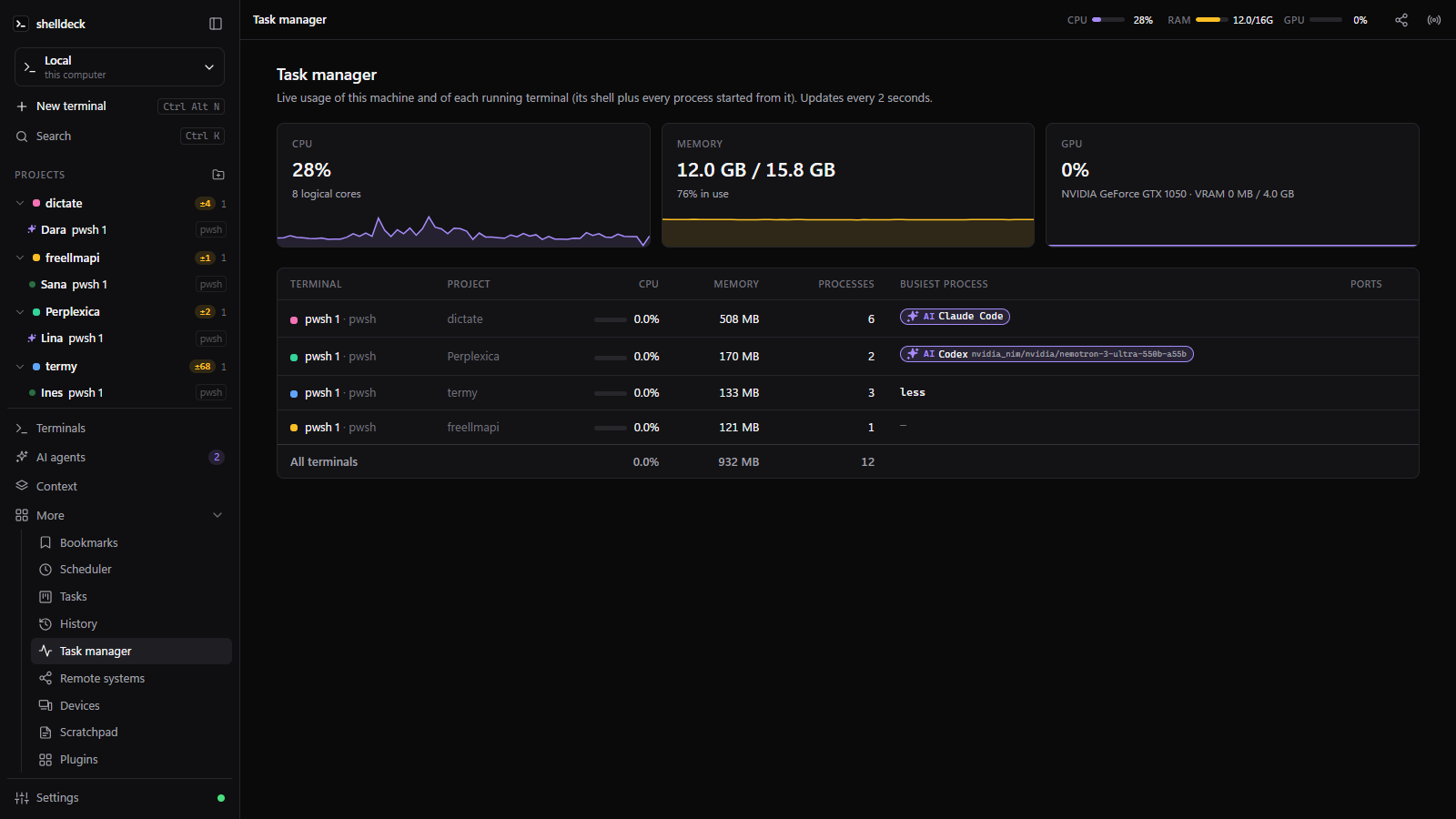Select Ines pwsh 1 terminal
The width and height of the screenshot is (1456, 819).
126,393
